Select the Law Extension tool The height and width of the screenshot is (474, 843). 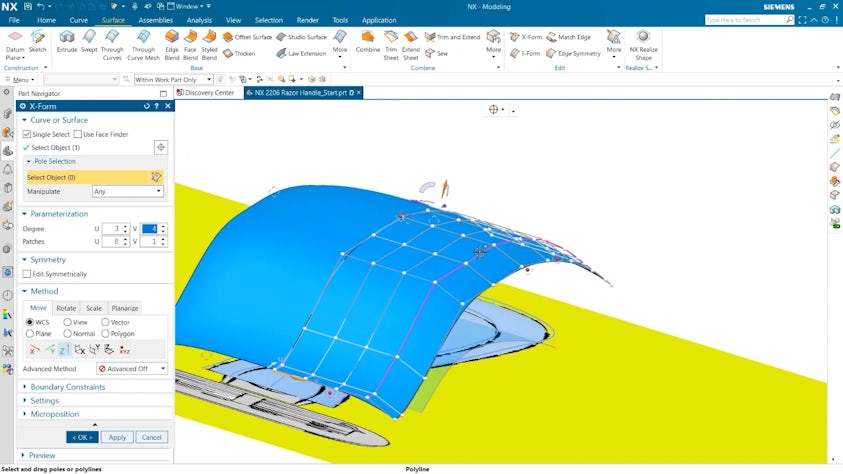(x=301, y=53)
